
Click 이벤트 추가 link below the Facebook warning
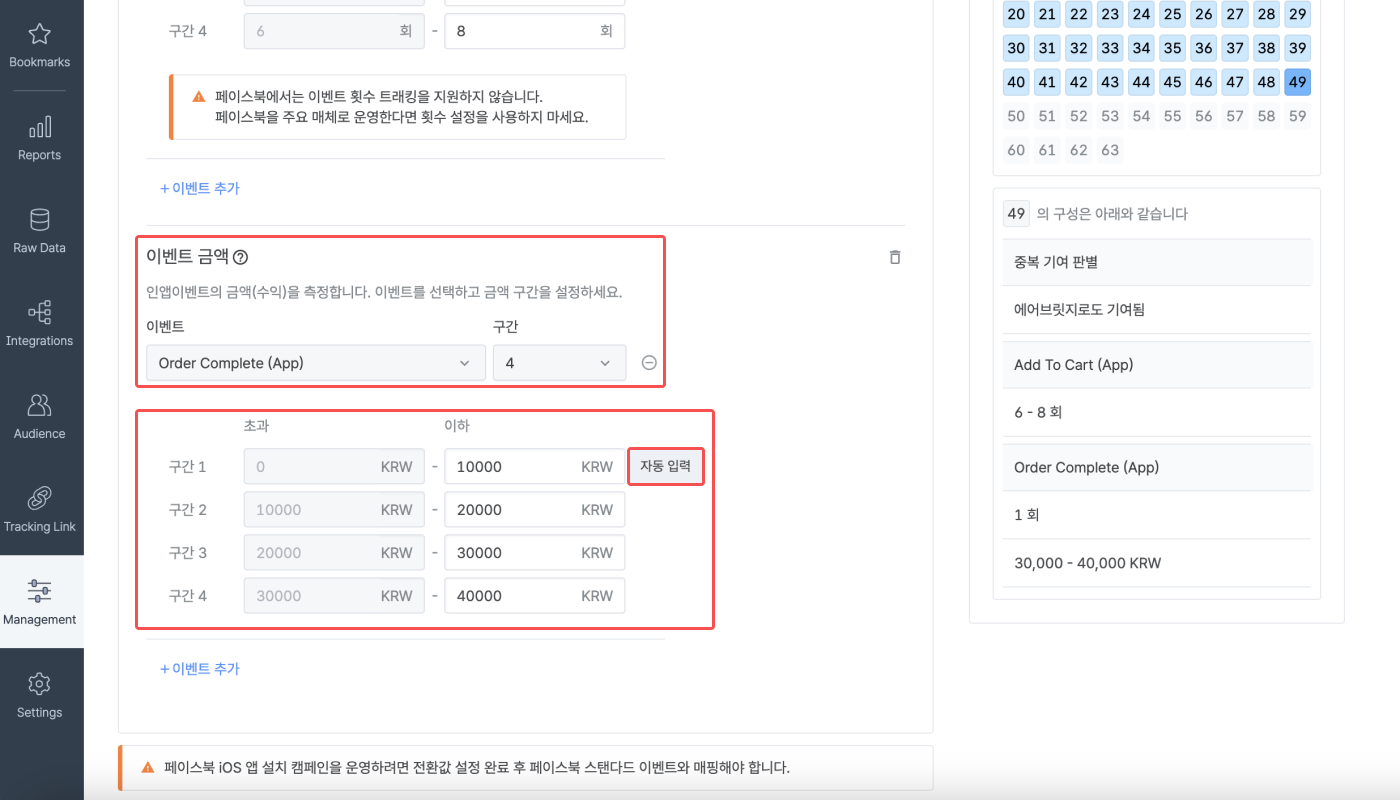200,188
